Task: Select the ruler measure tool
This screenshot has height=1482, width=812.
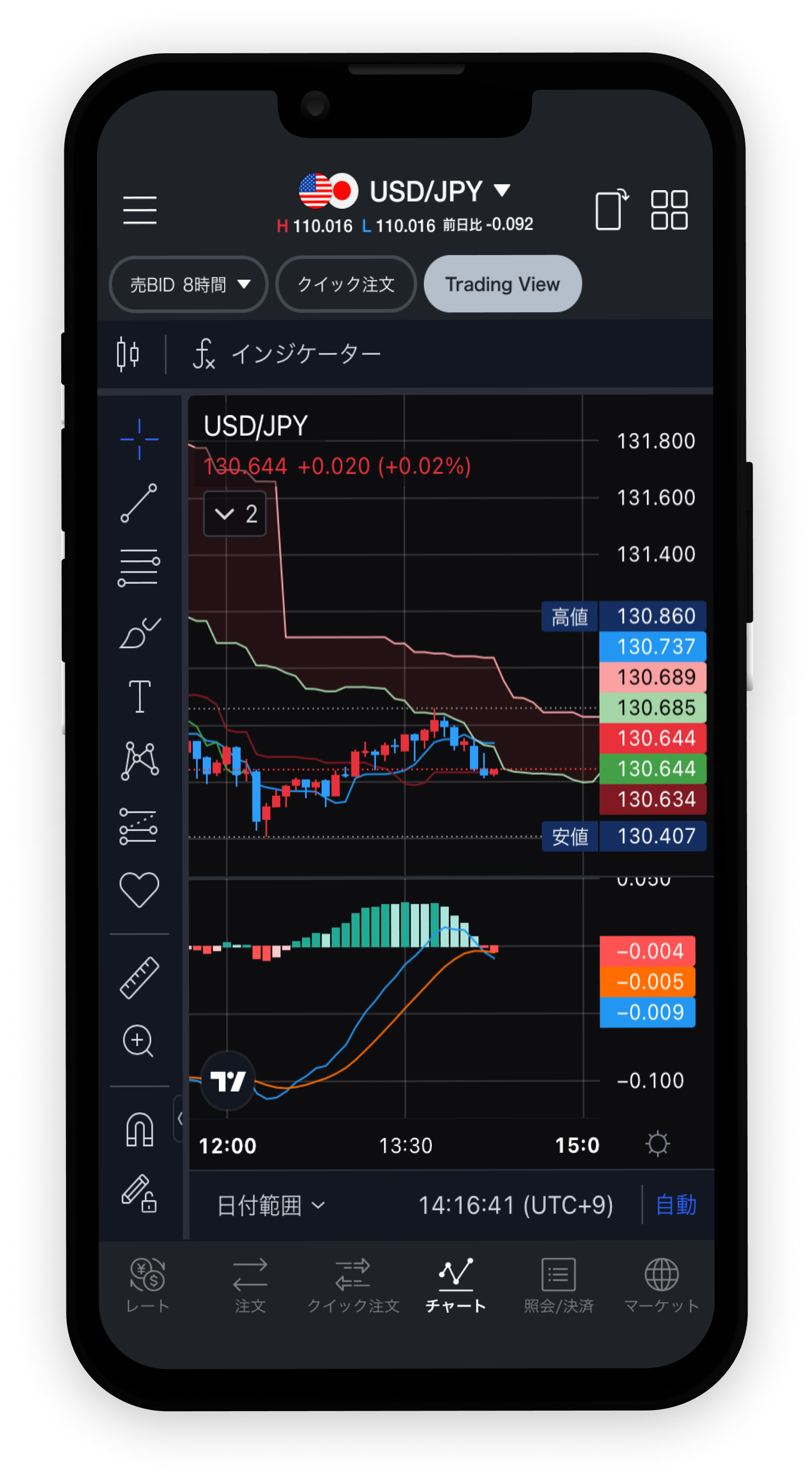Action: click(139, 978)
